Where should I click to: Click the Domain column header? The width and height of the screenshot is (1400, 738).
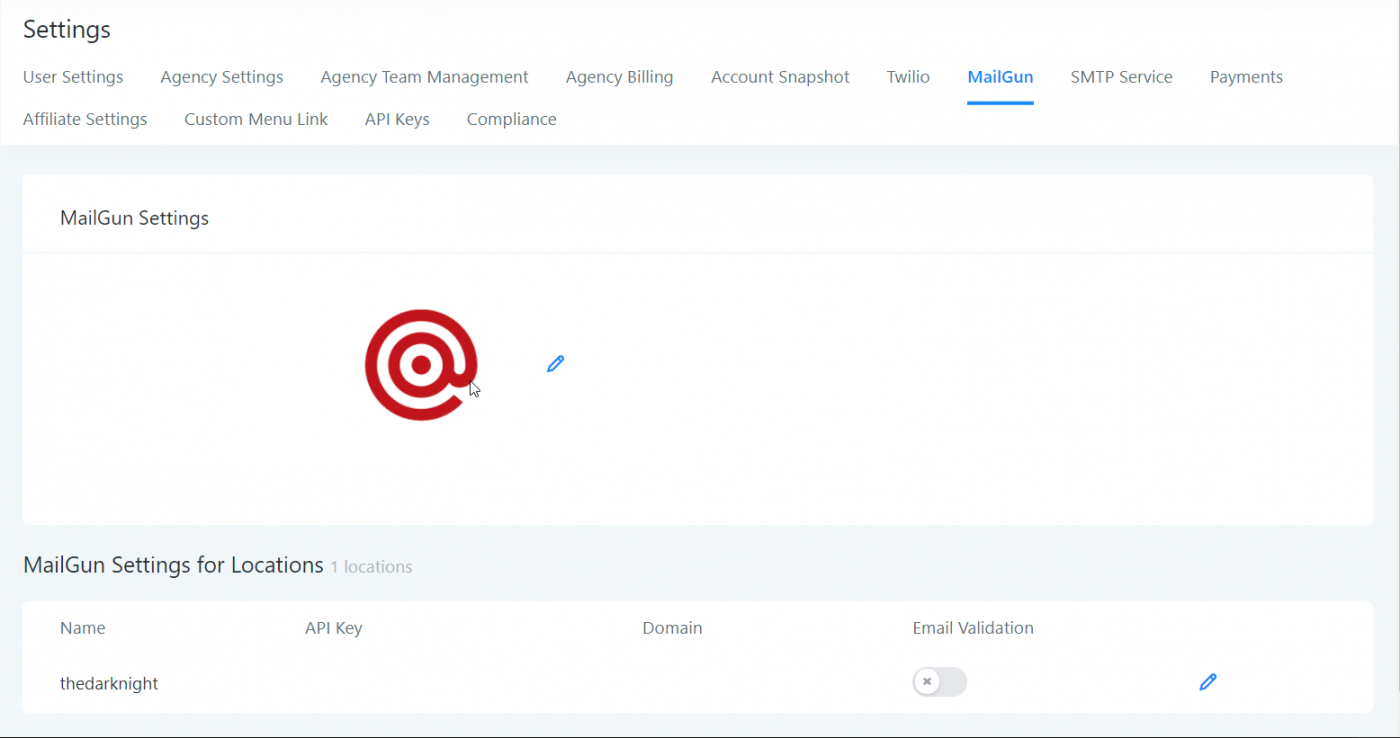[673, 628]
